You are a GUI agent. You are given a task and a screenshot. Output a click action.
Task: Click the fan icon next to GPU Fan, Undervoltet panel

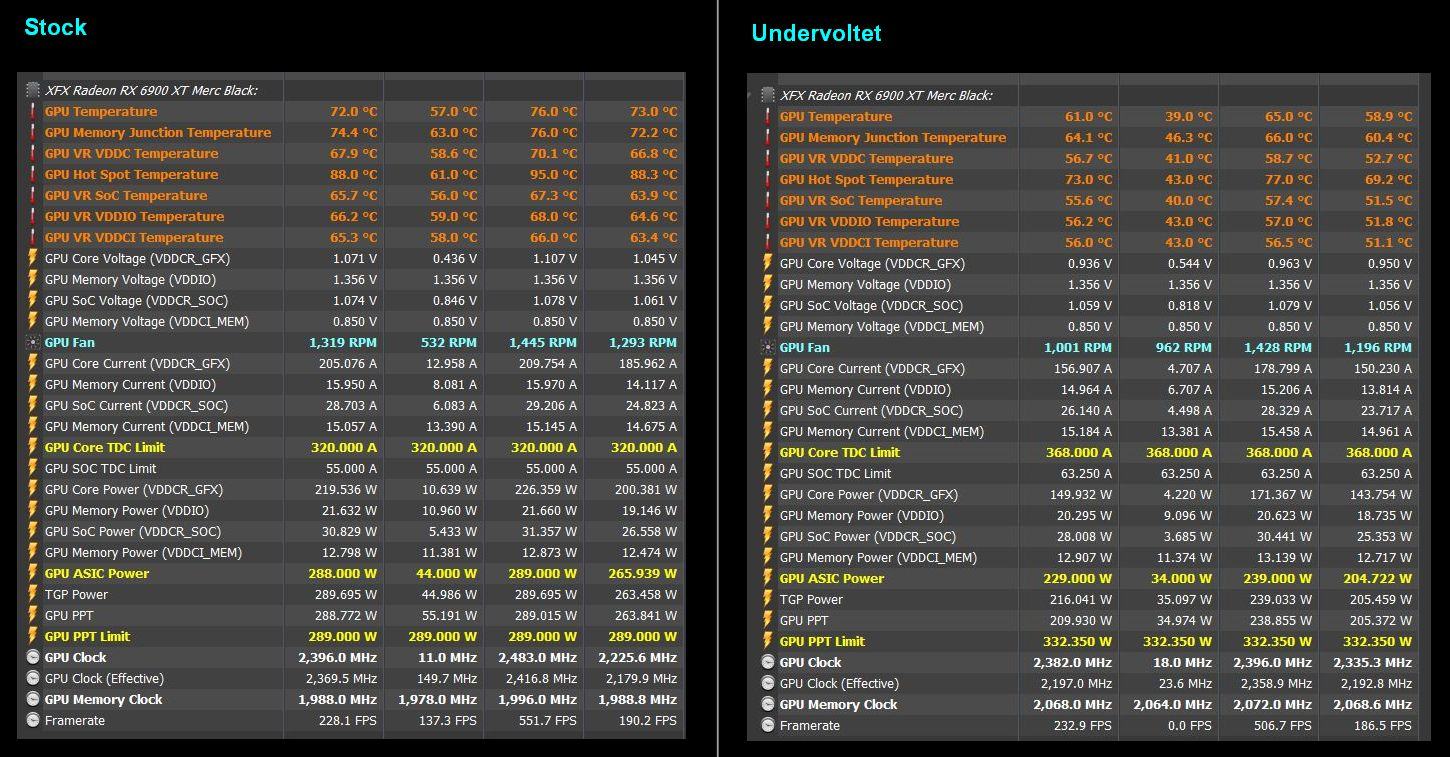[768, 347]
